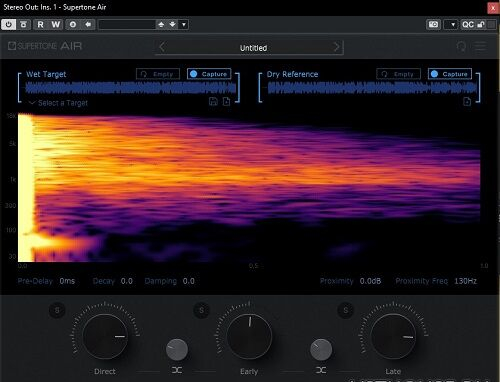The width and height of the screenshot is (500, 382).
Task: Enable Write automation (W) button
Action: click(x=56, y=25)
